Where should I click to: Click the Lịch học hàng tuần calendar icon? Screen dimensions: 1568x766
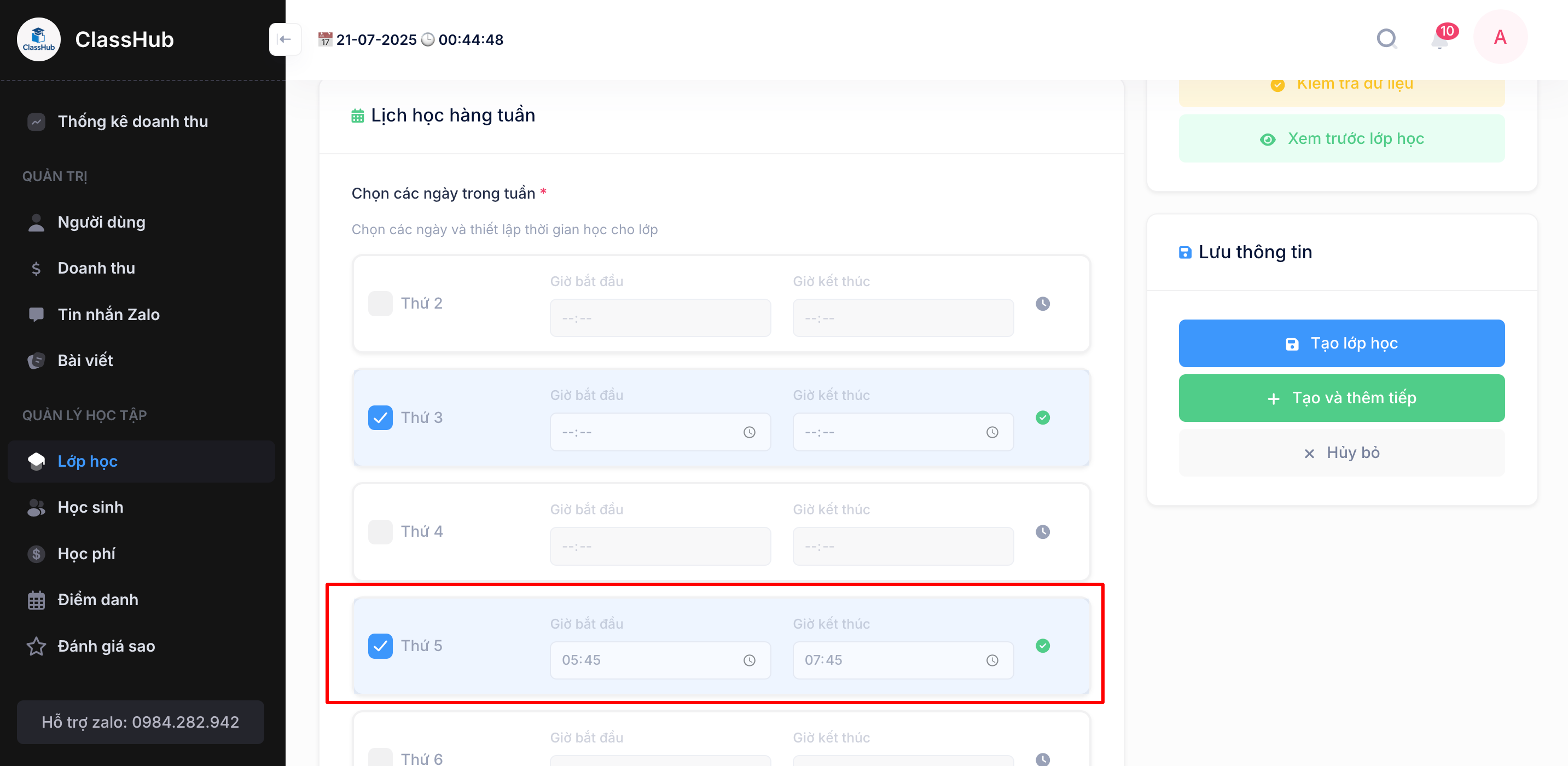click(357, 115)
